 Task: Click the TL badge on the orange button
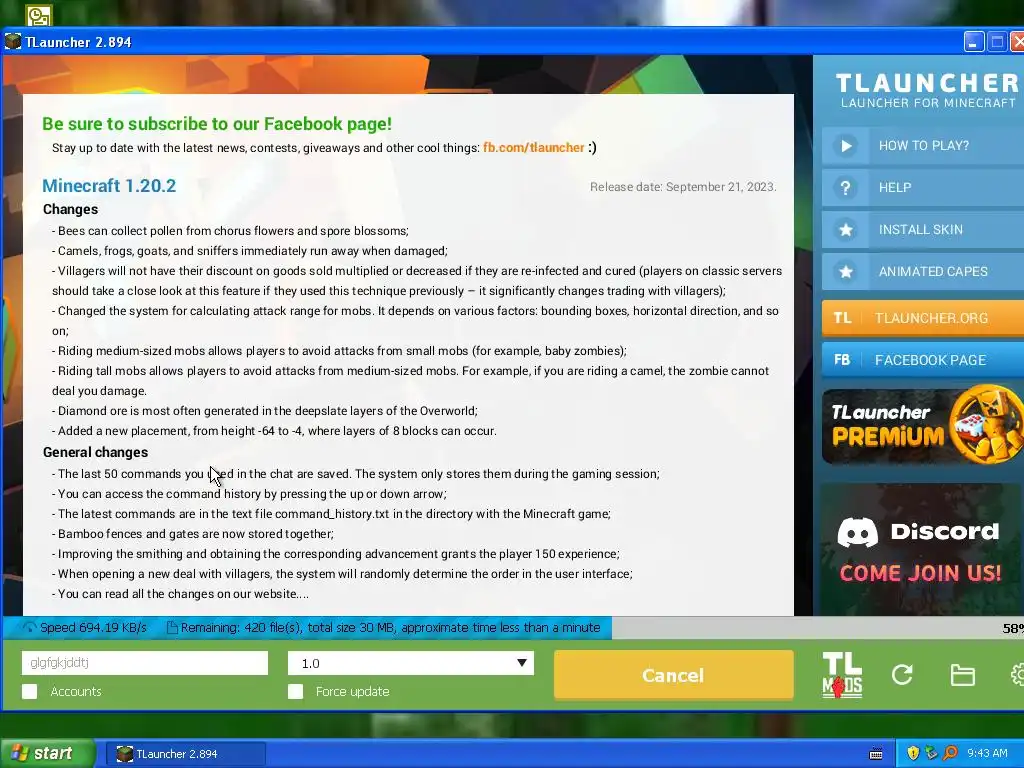click(842, 318)
